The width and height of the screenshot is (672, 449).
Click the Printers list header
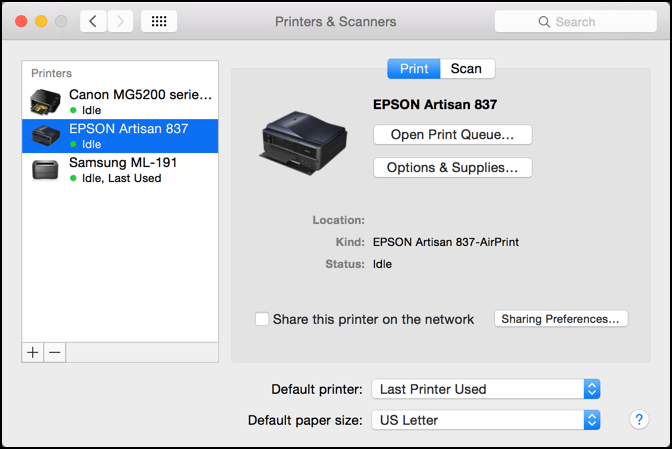point(51,73)
